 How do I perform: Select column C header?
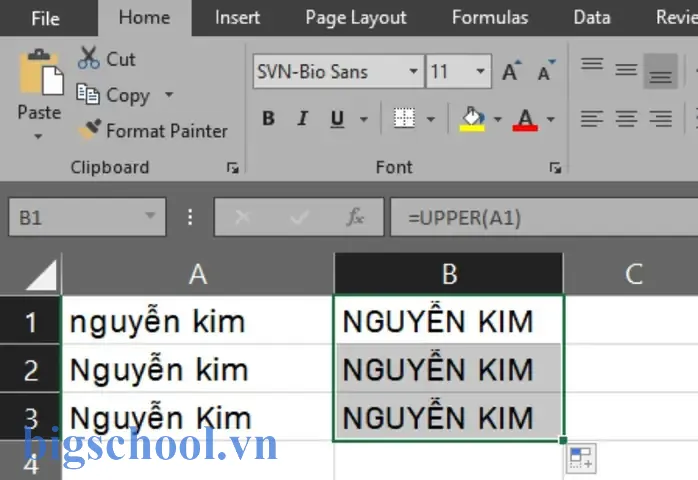click(633, 273)
